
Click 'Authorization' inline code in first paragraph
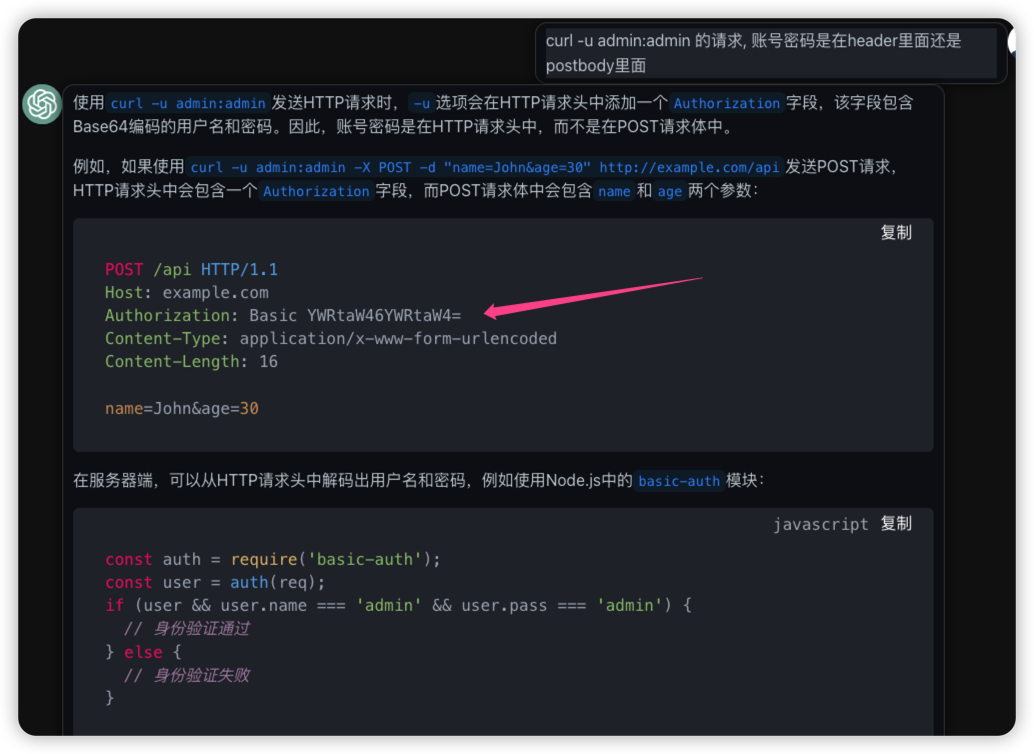click(727, 103)
